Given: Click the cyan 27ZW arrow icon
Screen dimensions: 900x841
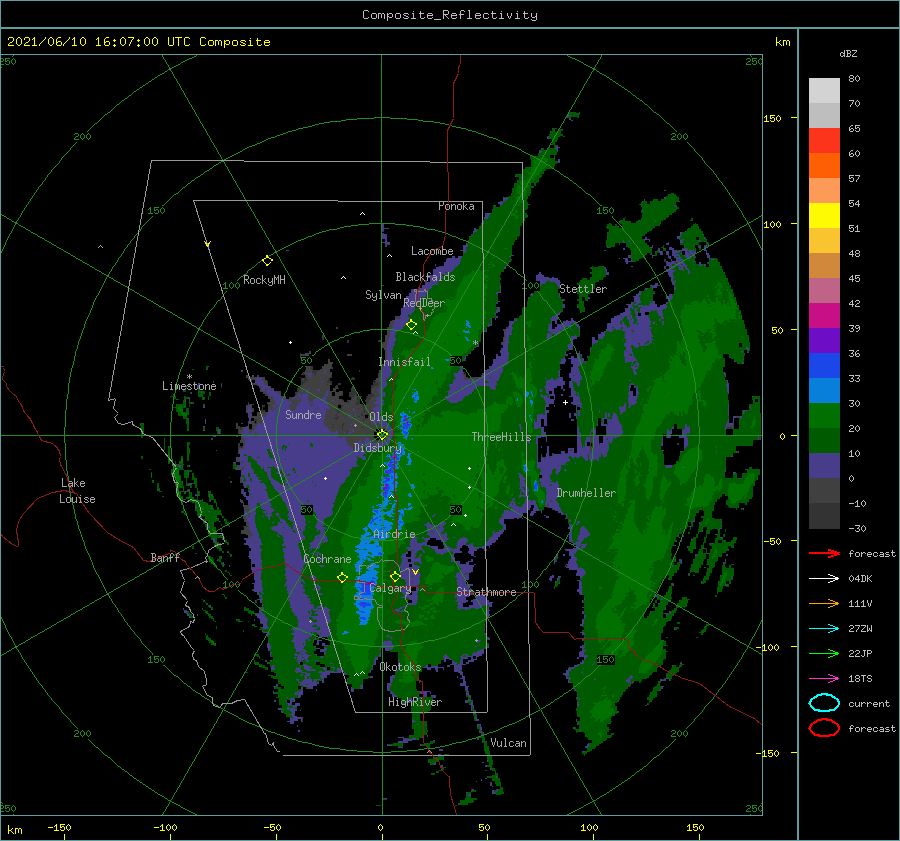Looking at the screenshot, I should 824,629.
